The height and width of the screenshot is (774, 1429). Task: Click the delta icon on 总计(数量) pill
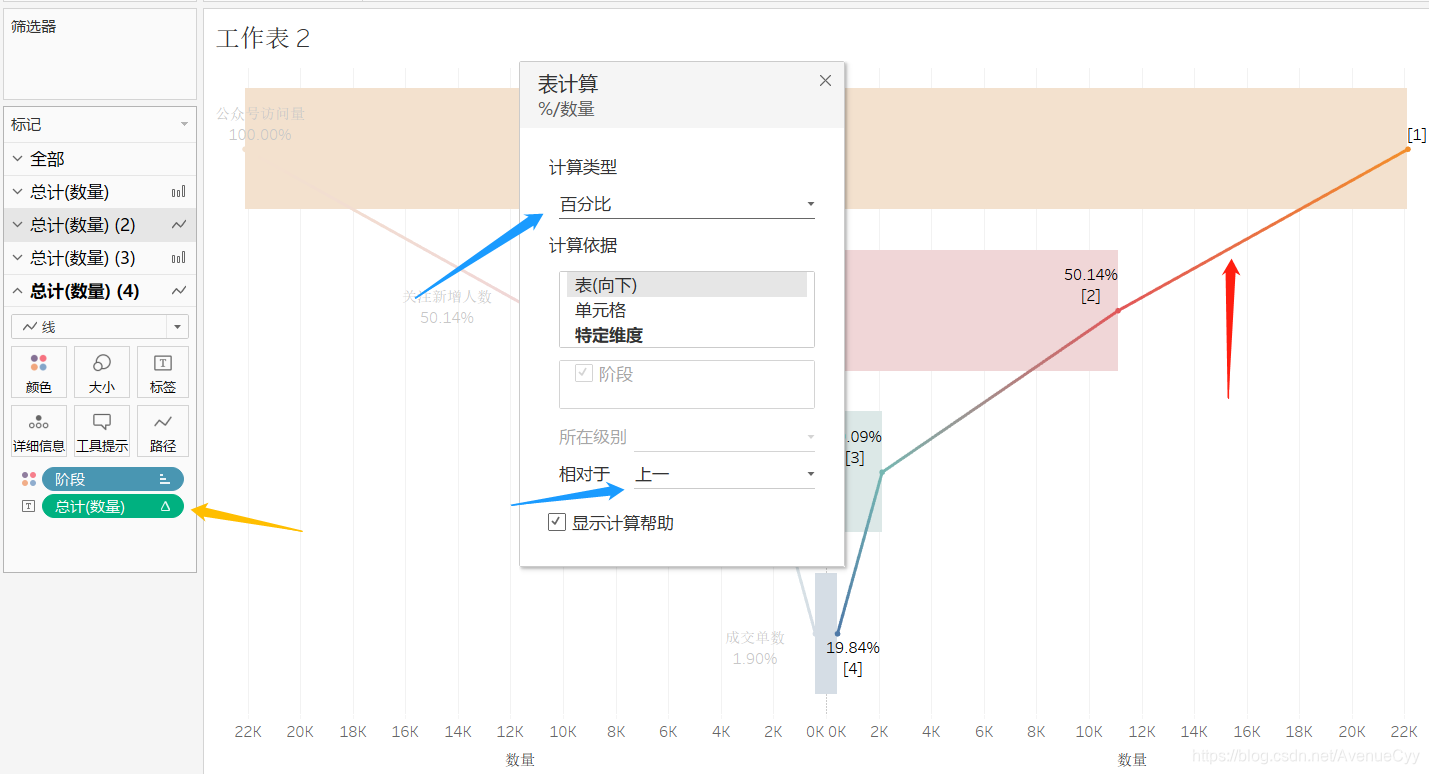coord(166,506)
